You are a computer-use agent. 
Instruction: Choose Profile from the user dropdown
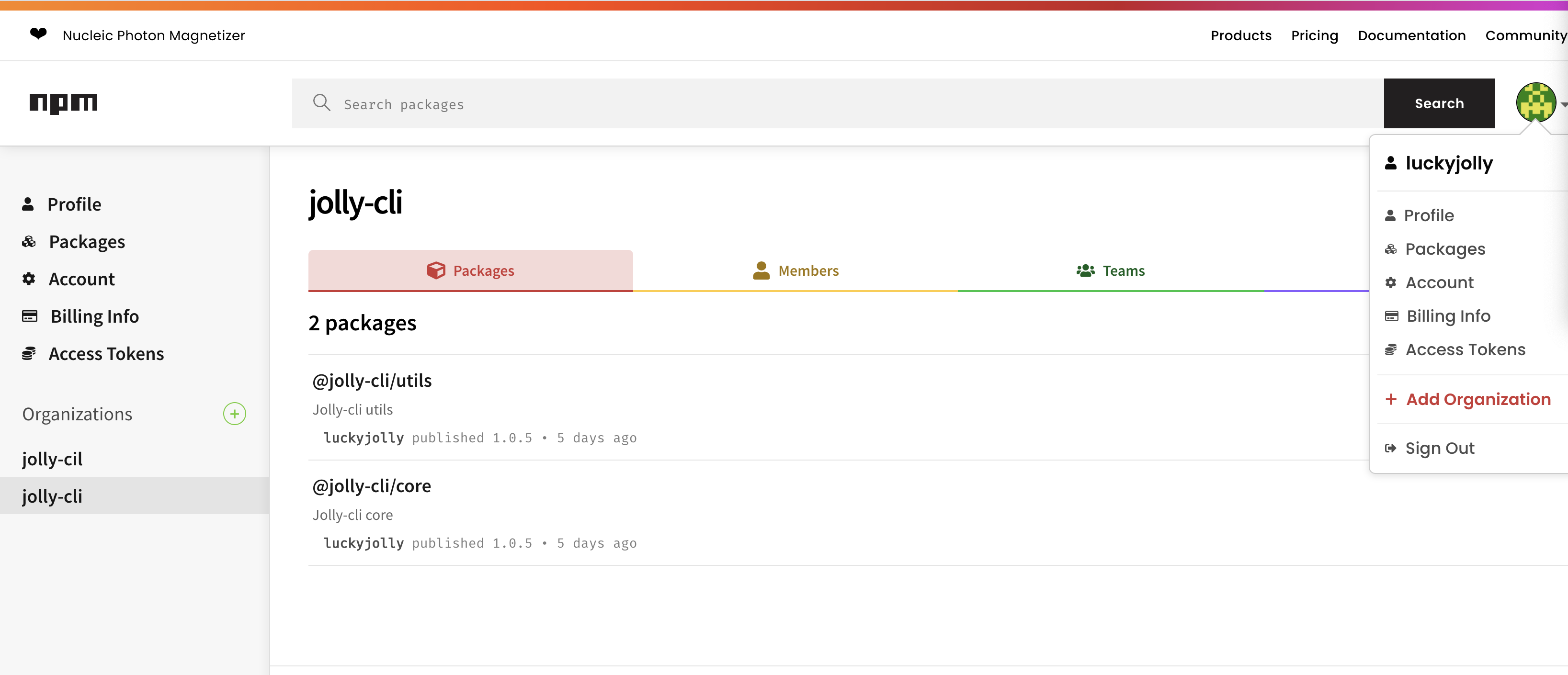pyautogui.click(x=1429, y=215)
